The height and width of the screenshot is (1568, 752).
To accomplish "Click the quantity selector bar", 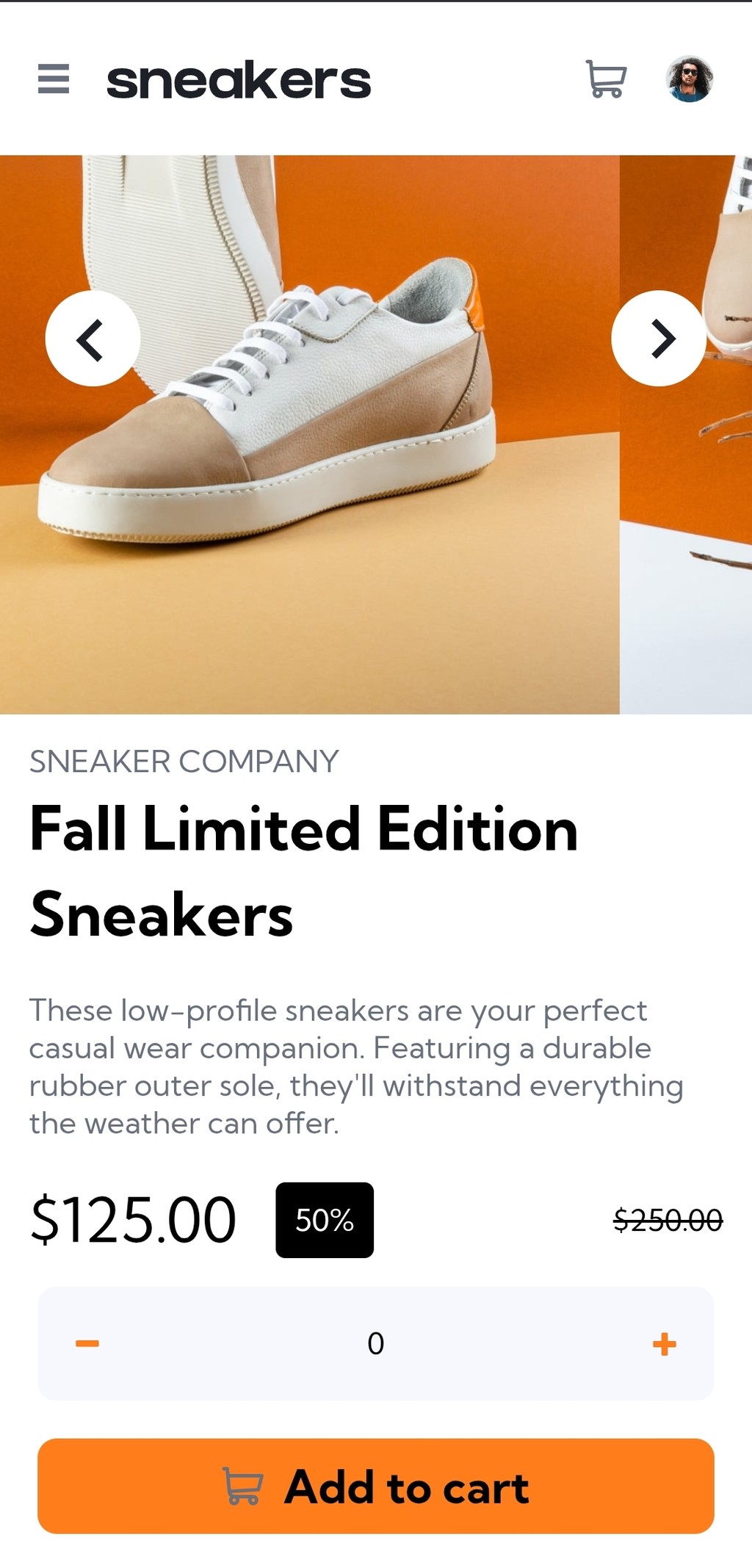I will [x=376, y=1343].
